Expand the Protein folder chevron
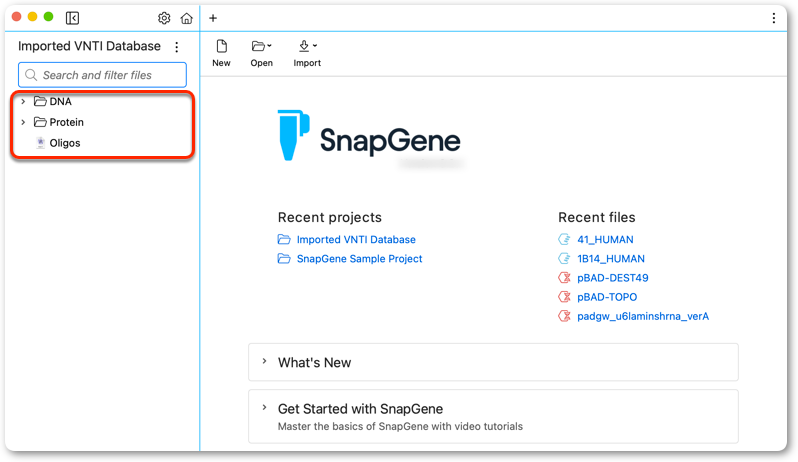The width and height of the screenshot is (798, 462). tap(23, 122)
